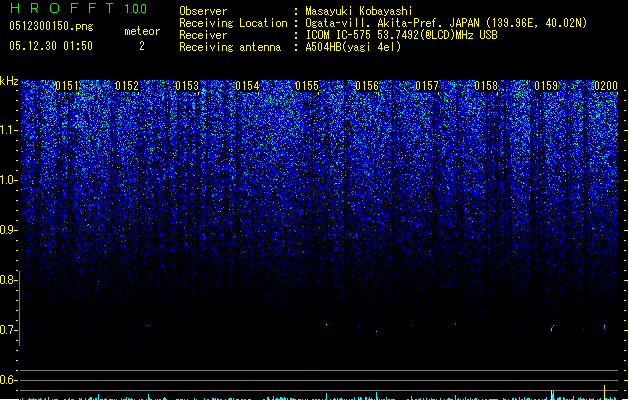Click the 1.1 frequency axis label

click(x=8, y=130)
